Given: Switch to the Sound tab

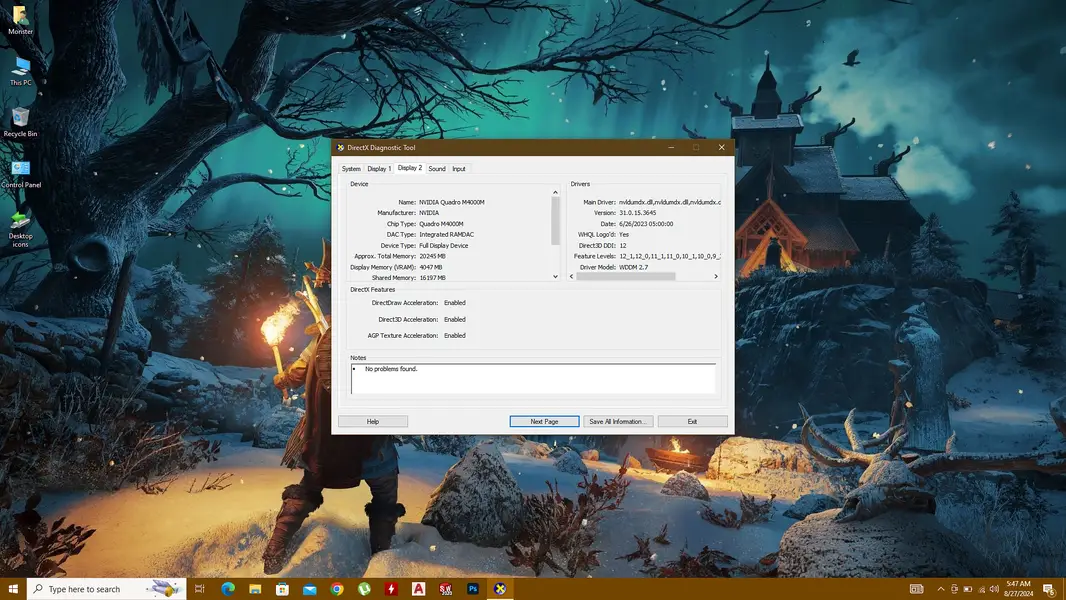Looking at the screenshot, I should pyautogui.click(x=436, y=169).
